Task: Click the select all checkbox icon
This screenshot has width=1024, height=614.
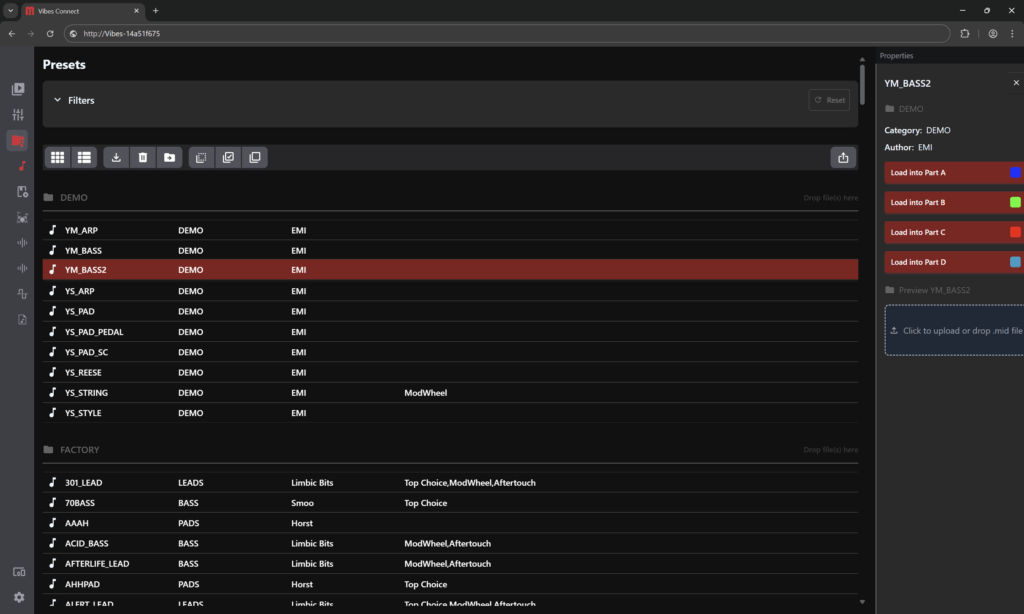Action: [x=228, y=157]
